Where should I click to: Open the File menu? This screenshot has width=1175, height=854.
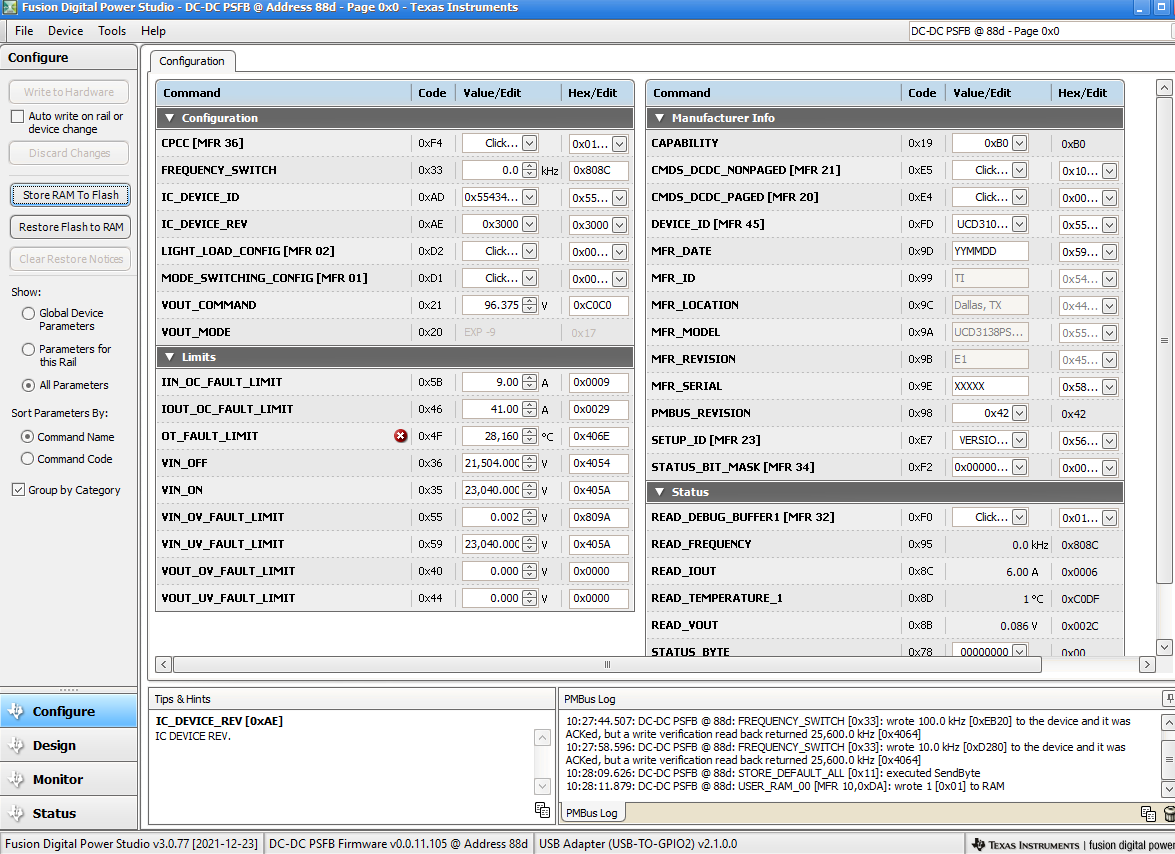click(x=24, y=31)
